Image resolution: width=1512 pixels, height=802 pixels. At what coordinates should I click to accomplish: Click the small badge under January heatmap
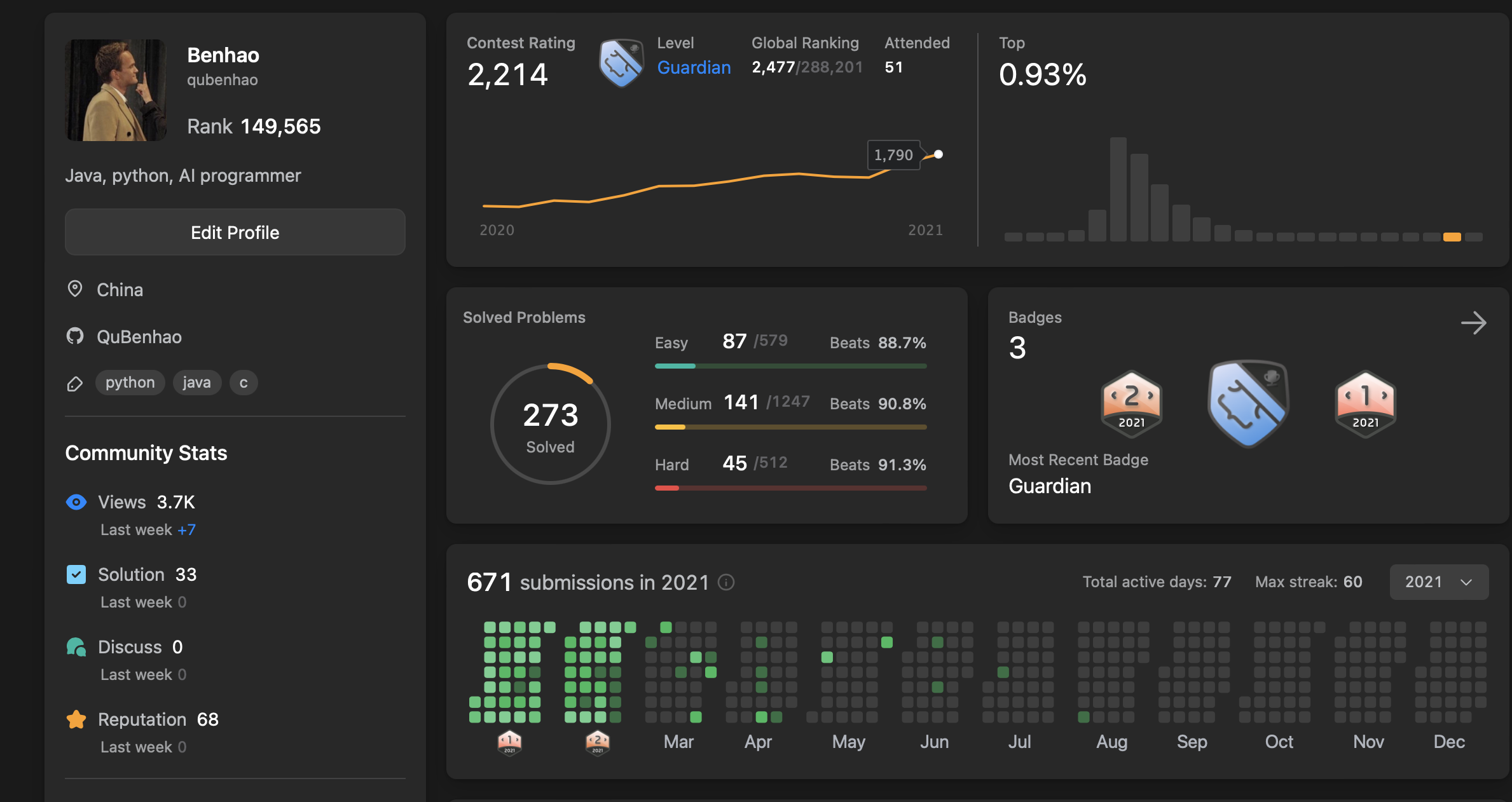pyautogui.click(x=509, y=742)
